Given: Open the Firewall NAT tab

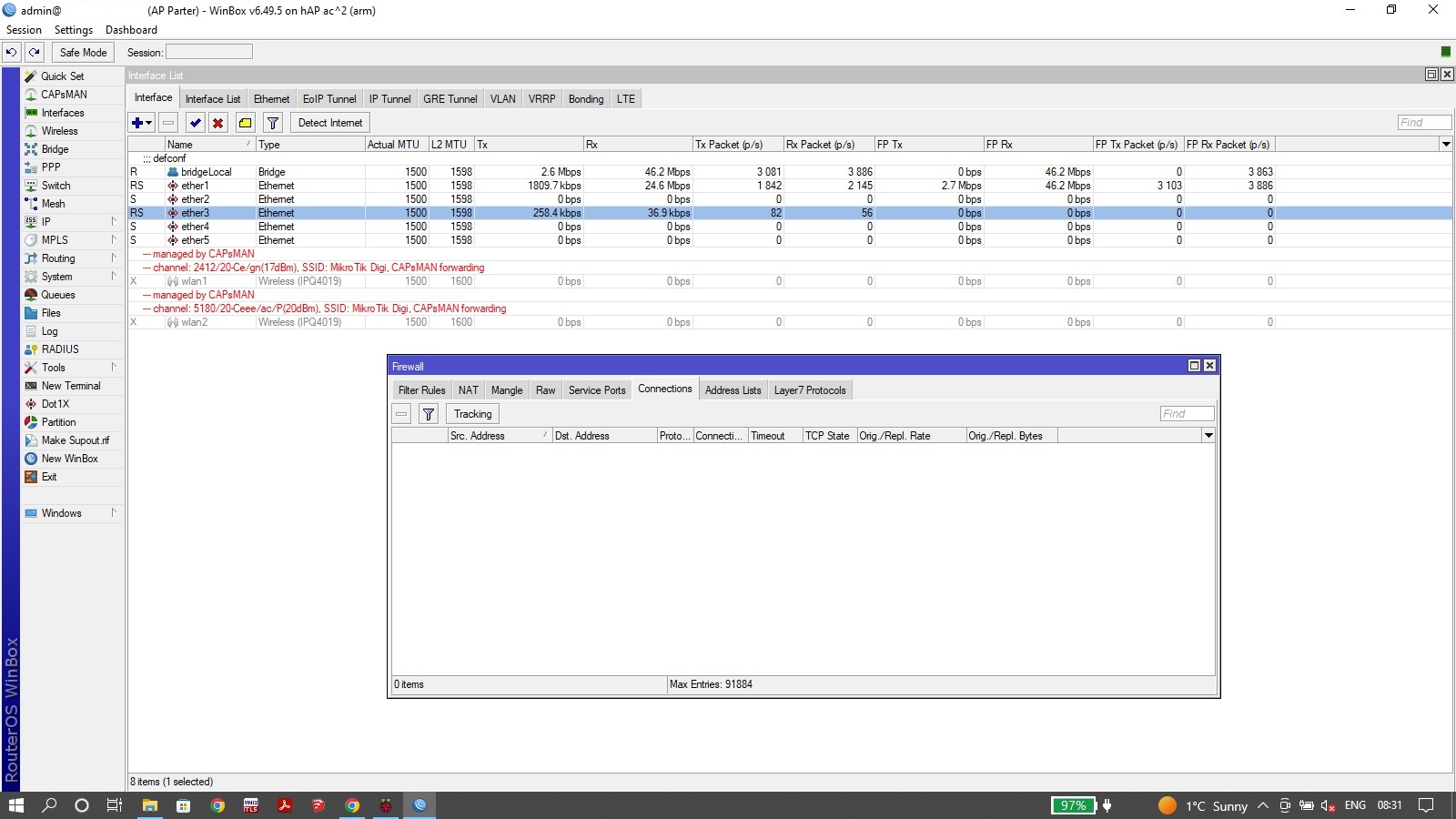Looking at the screenshot, I should pos(468,390).
